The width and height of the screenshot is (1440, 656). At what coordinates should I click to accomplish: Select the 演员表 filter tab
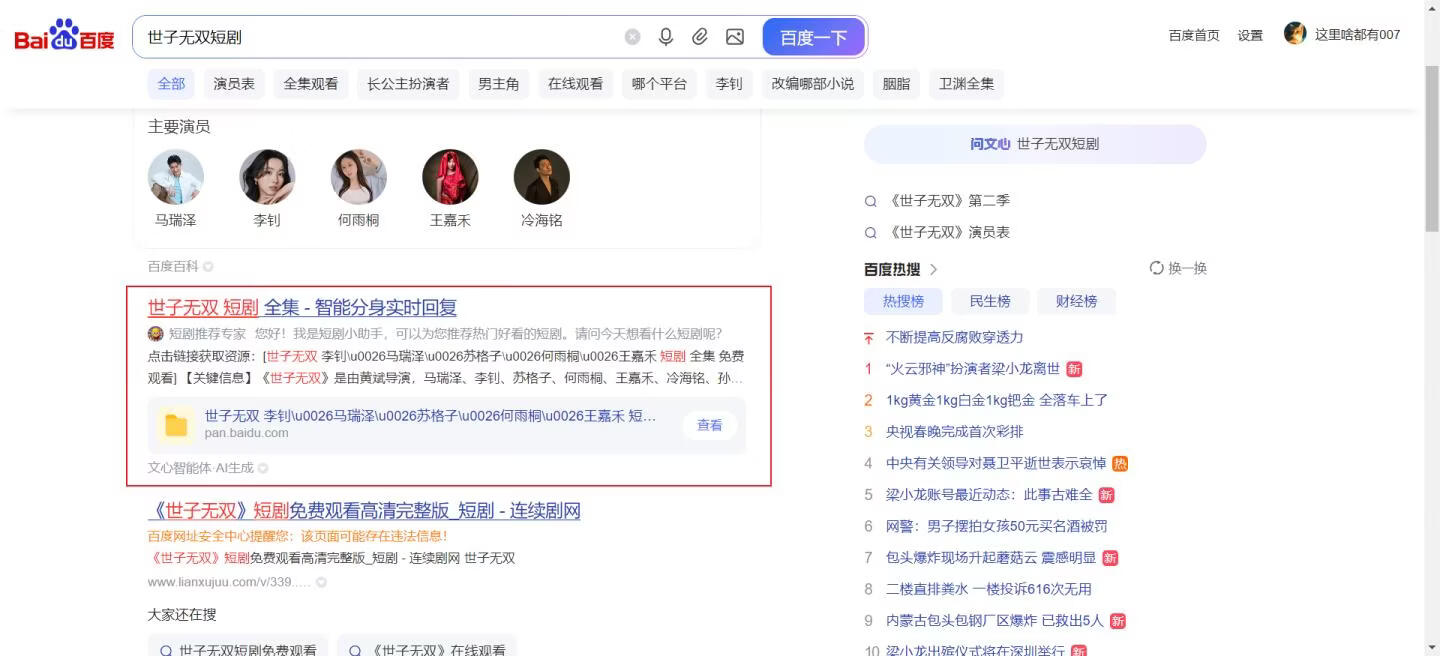pos(233,84)
